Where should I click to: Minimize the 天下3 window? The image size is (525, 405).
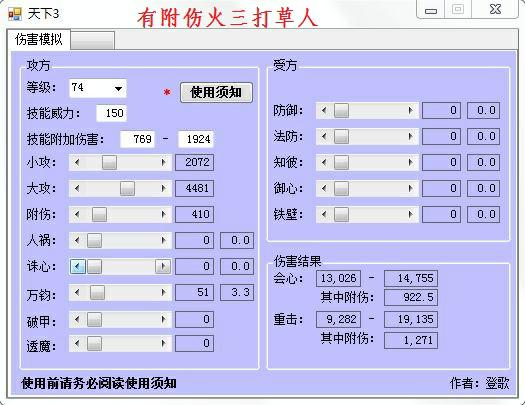click(x=431, y=10)
